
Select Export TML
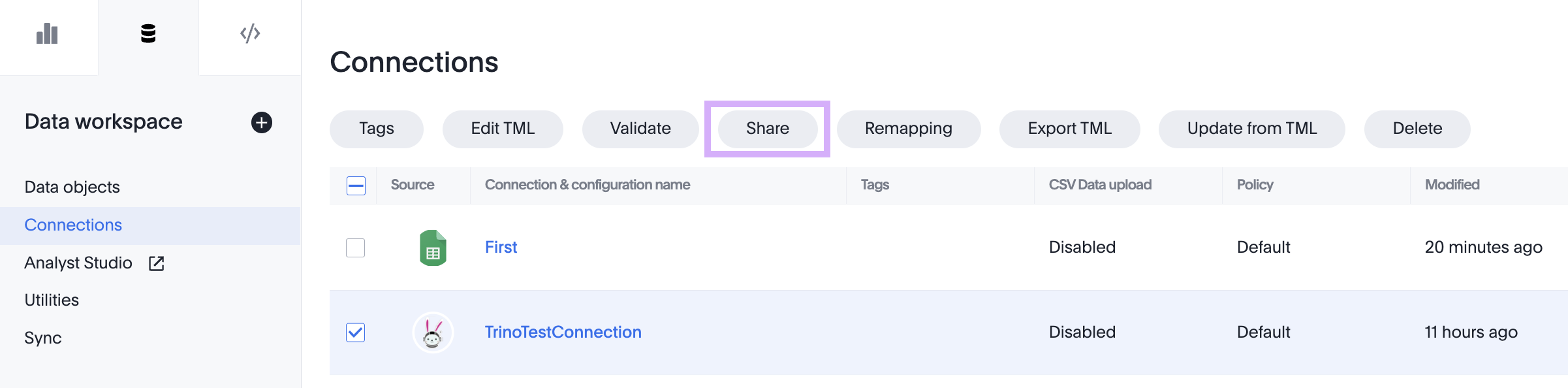tap(1069, 129)
